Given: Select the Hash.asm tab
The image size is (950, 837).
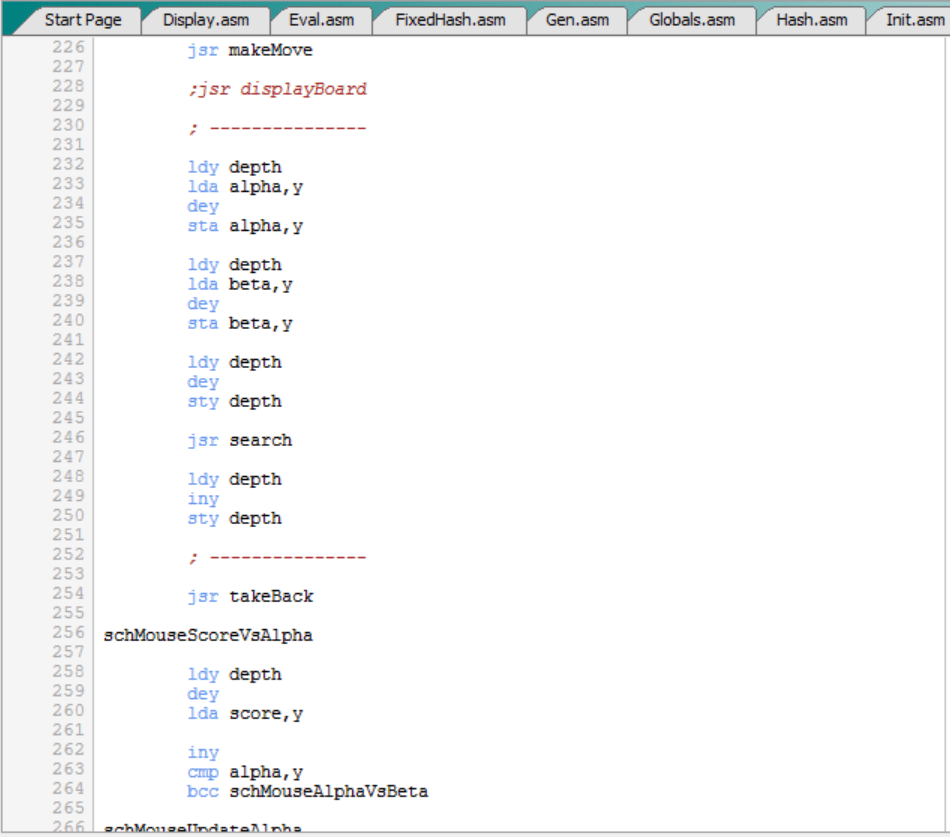Looking at the screenshot, I should click(x=811, y=20).
